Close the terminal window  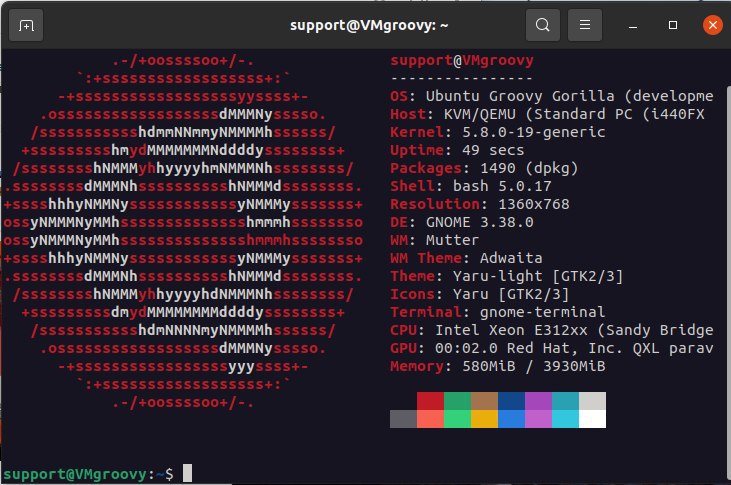[x=712, y=25]
